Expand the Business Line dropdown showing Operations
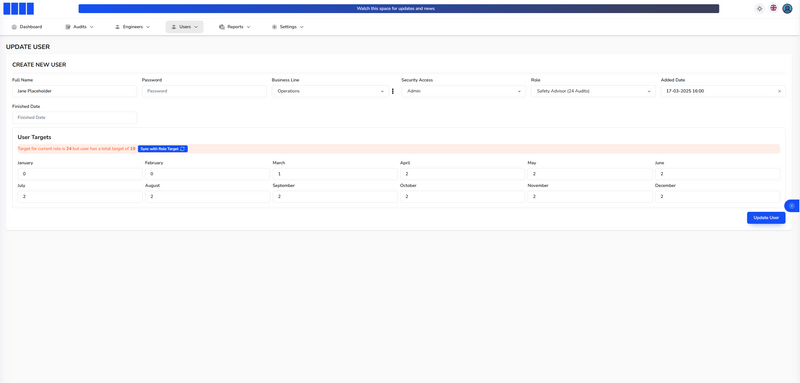Screen dimensions: 800x383 (x=330, y=91)
